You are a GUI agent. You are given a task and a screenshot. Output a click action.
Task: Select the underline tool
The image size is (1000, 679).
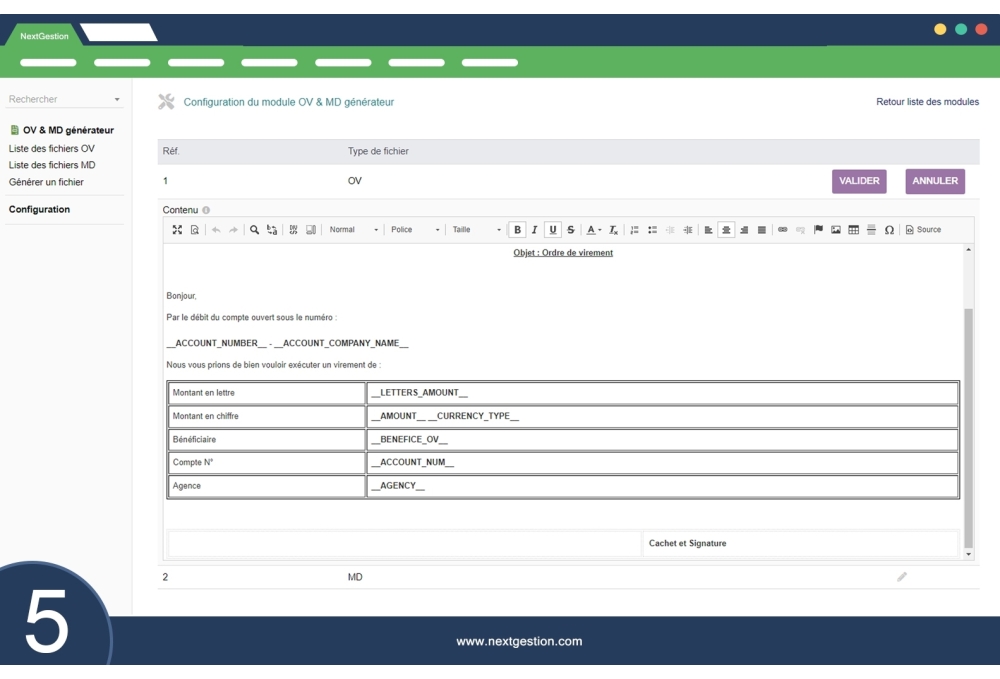tap(551, 229)
